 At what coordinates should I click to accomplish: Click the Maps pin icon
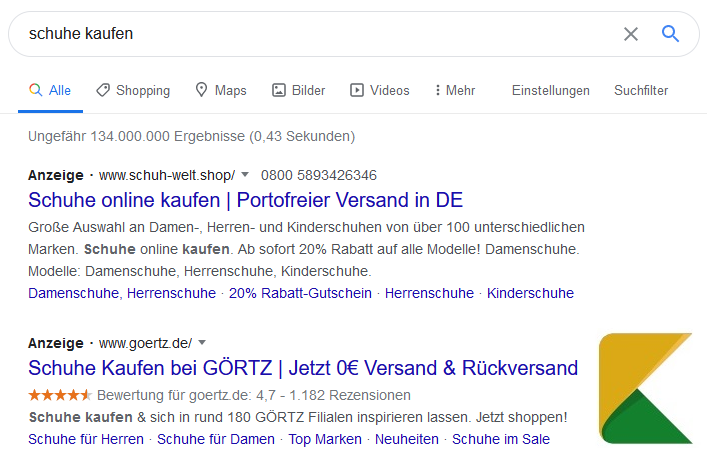click(201, 90)
